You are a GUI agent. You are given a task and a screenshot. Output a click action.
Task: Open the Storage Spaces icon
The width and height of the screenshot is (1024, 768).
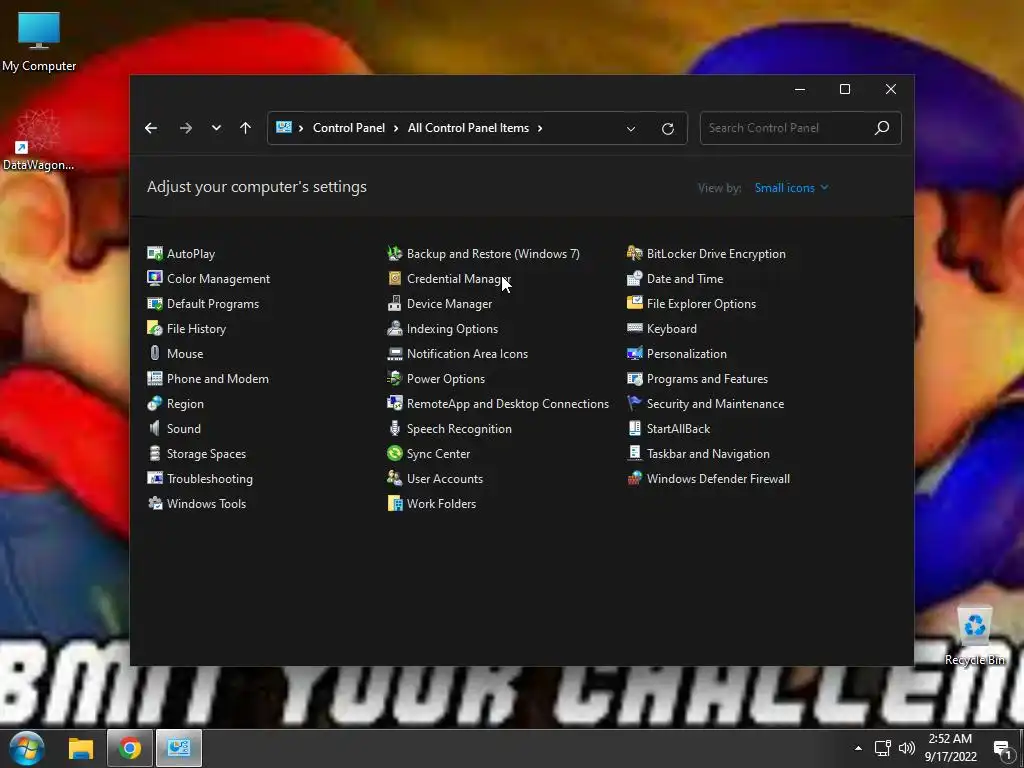pyautogui.click(x=155, y=453)
